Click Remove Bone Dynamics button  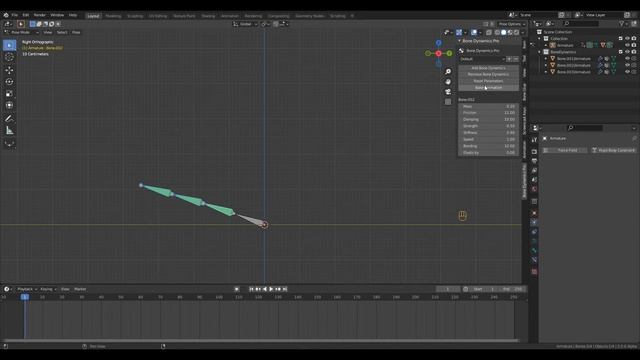click(x=488, y=74)
